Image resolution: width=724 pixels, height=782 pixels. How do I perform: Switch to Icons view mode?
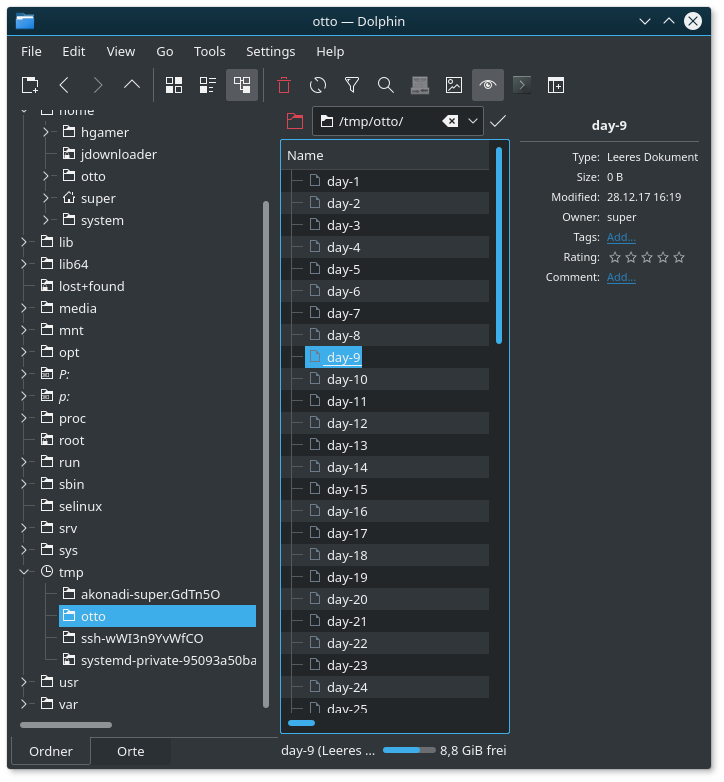pyautogui.click(x=174, y=85)
